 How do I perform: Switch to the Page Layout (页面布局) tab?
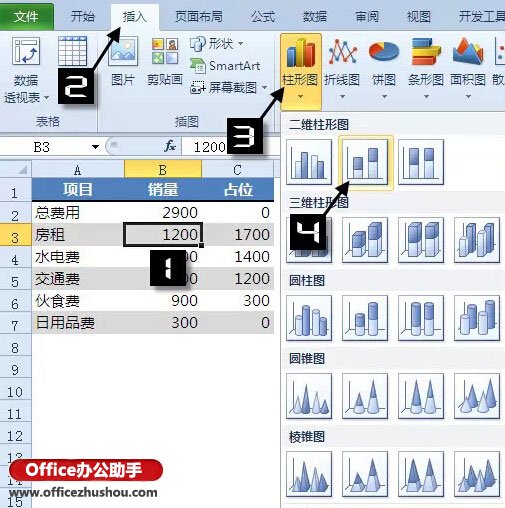tap(199, 16)
